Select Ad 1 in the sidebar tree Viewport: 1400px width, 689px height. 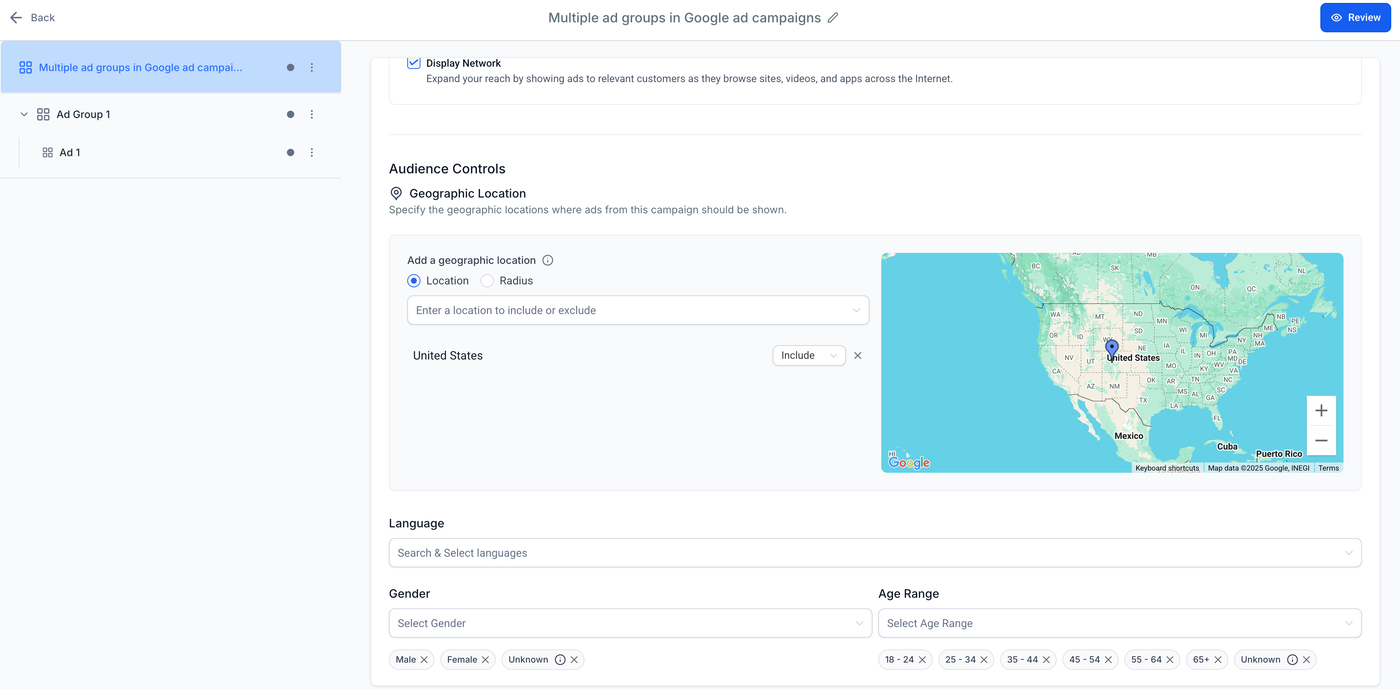(x=70, y=153)
